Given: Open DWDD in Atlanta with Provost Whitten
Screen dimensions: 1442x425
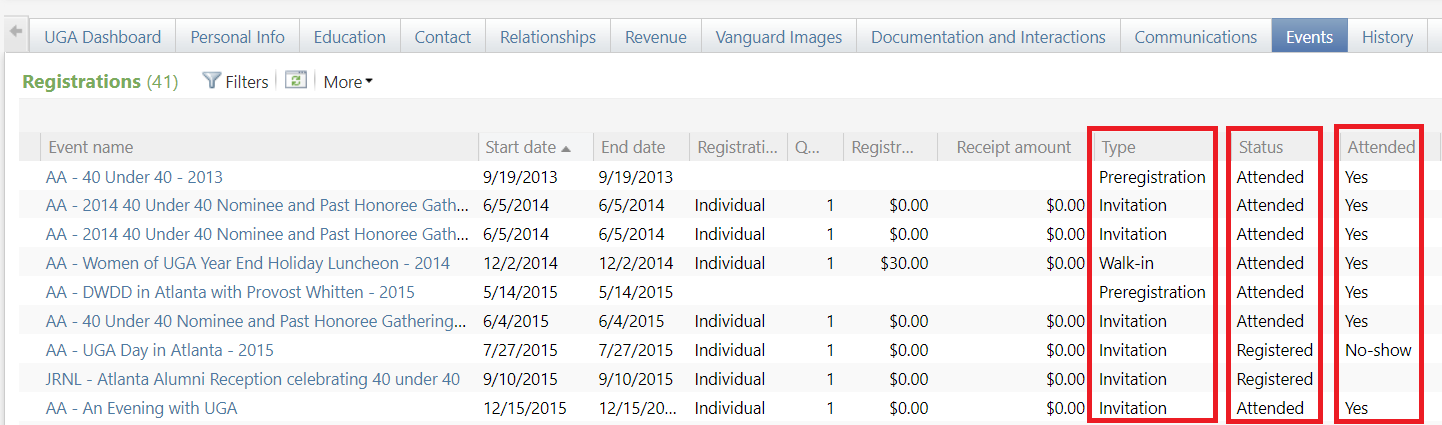Looking at the screenshot, I should (230, 292).
